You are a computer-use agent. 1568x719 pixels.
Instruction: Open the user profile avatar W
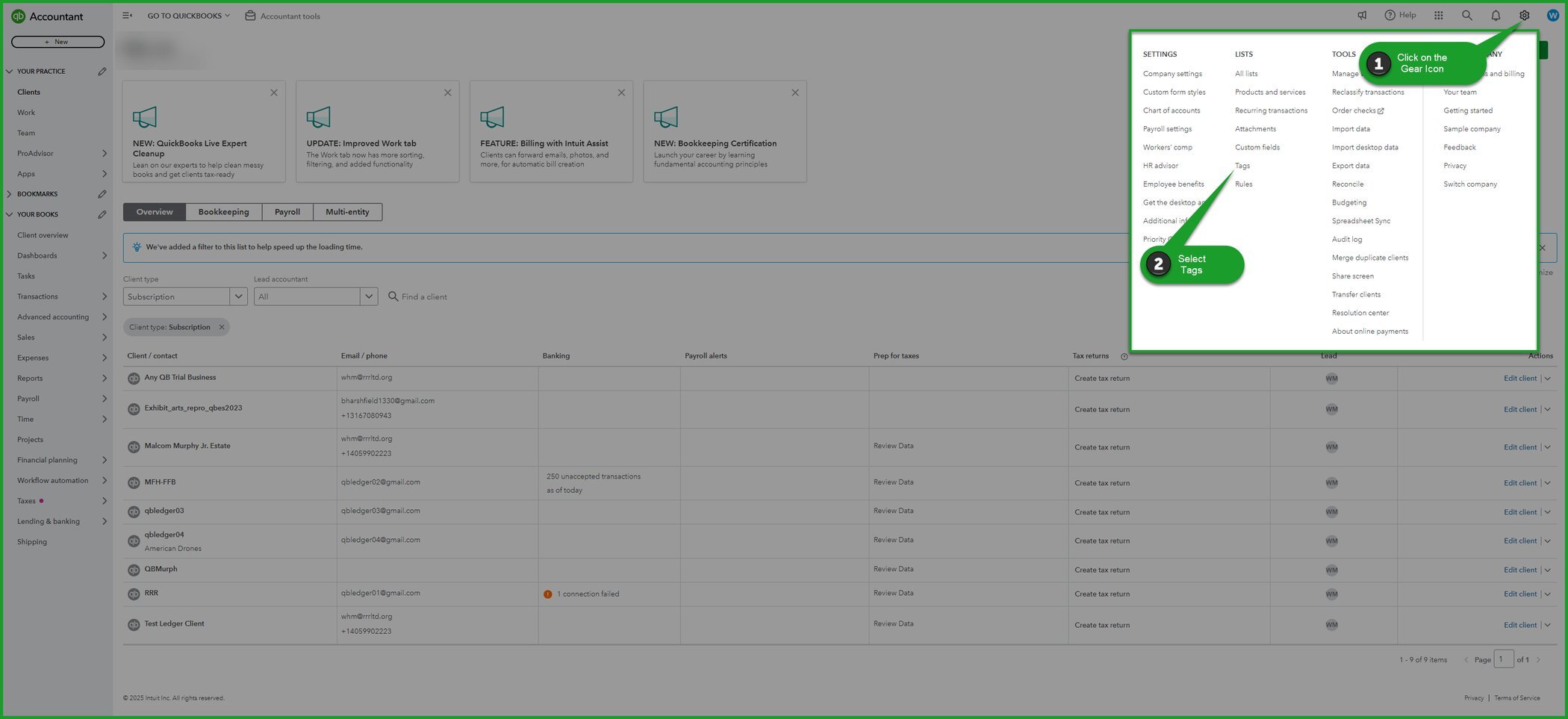[1552, 15]
